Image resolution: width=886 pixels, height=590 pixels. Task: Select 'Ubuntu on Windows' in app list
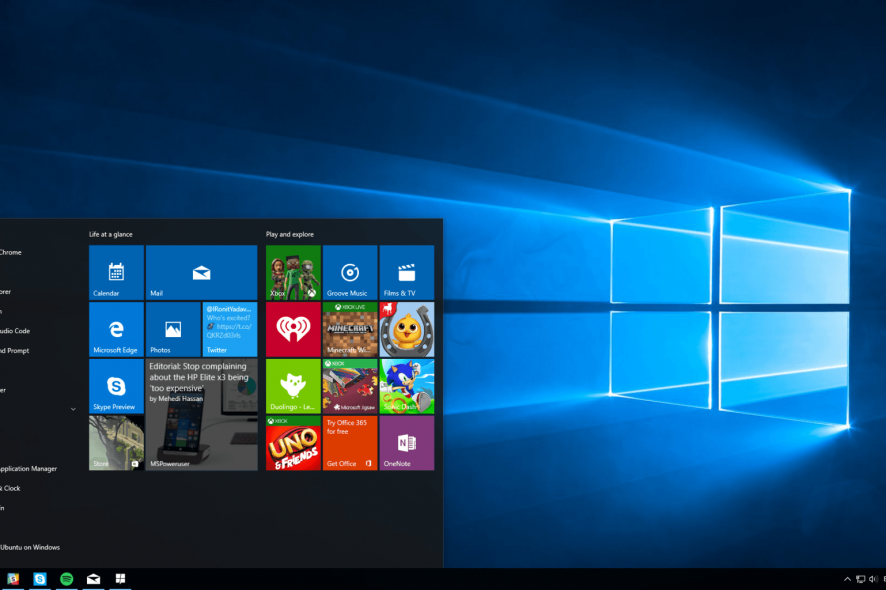(30, 547)
